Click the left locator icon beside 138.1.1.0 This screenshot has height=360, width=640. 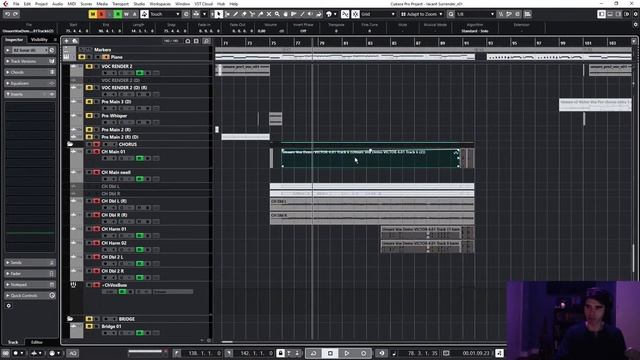pos(176,353)
